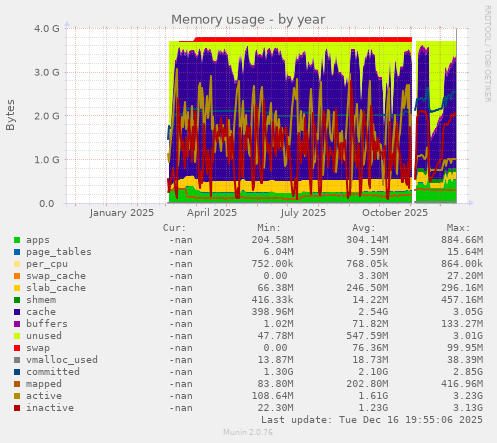The width and height of the screenshot is (497, 443).
Task: Click the cache average value 2.54G
Action: (x=373, y=312)
